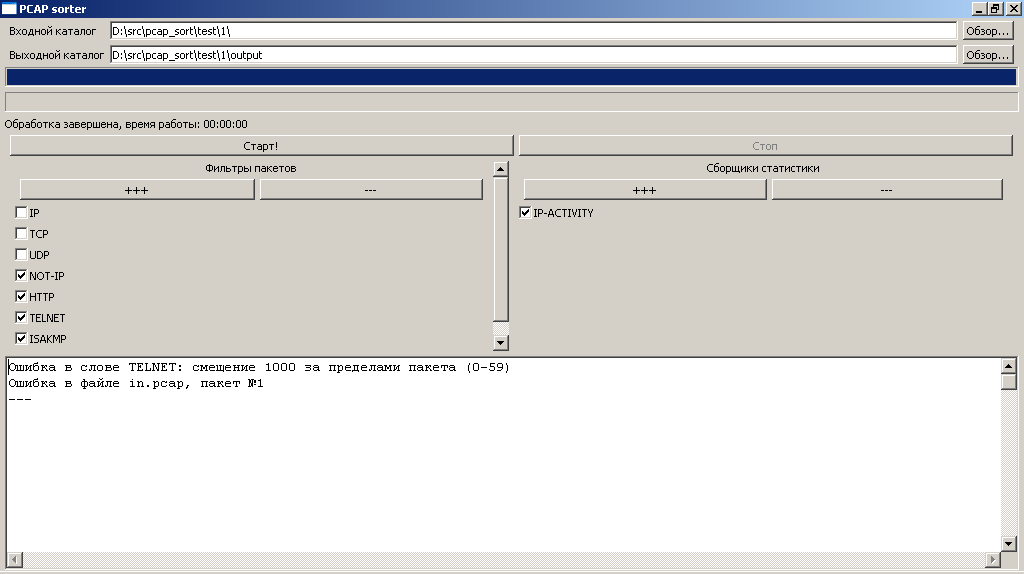
Task: Click the PCAP sorter window icon
Action: click(9, 8)
